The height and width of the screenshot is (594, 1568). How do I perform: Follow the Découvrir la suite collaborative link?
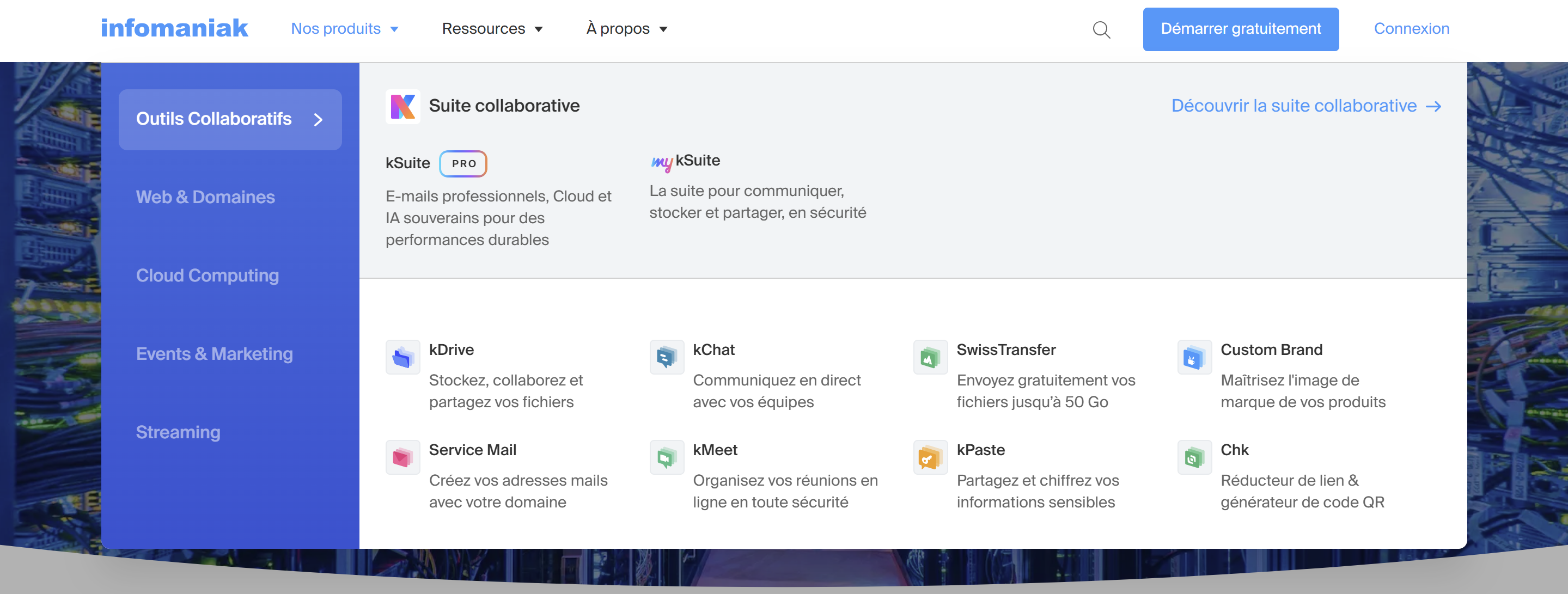(1305, 106)
